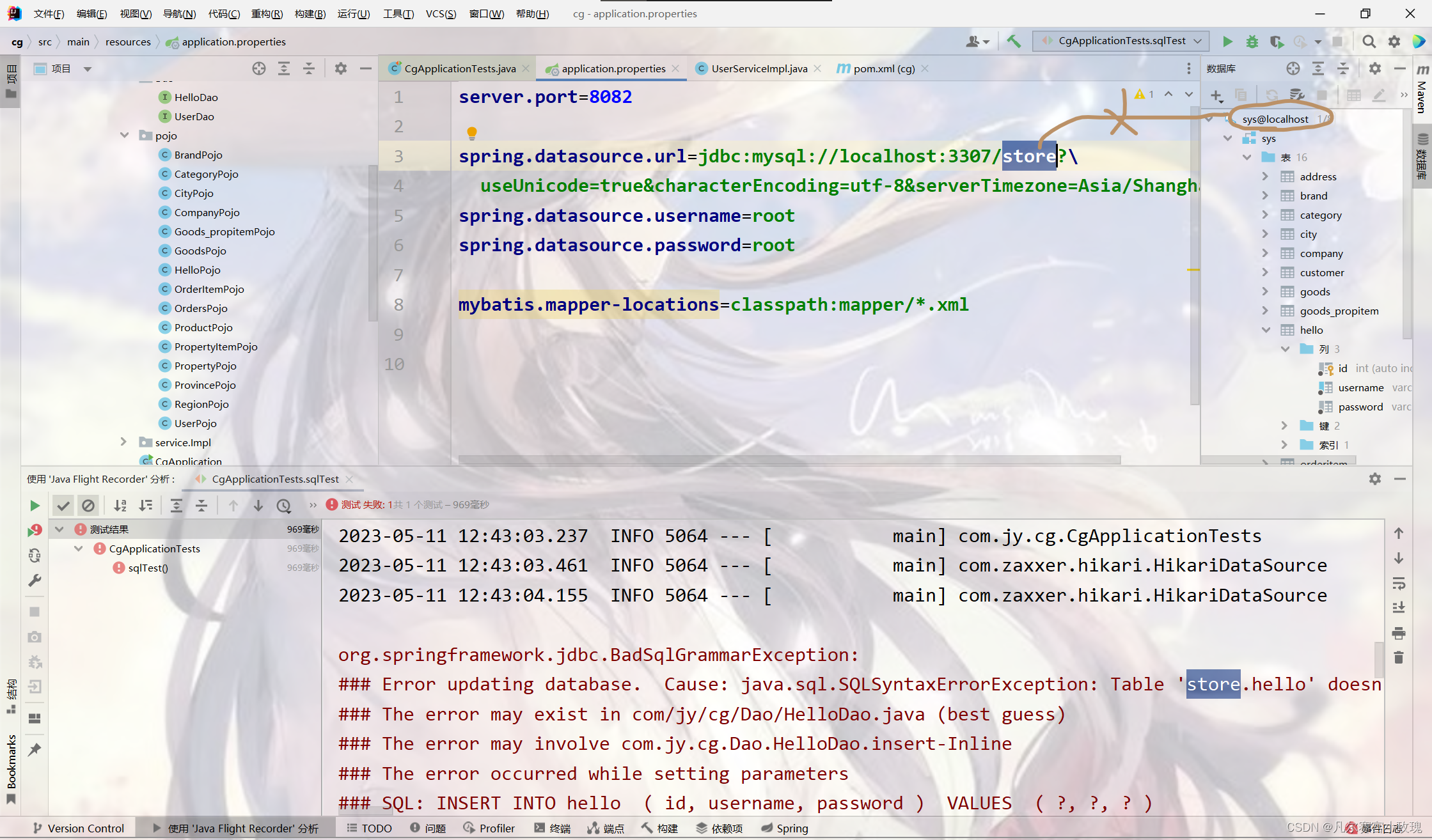Click the rerun test green arrow
The width and height of the screenshot is (1432, 840).
click(x=35, y=506)
